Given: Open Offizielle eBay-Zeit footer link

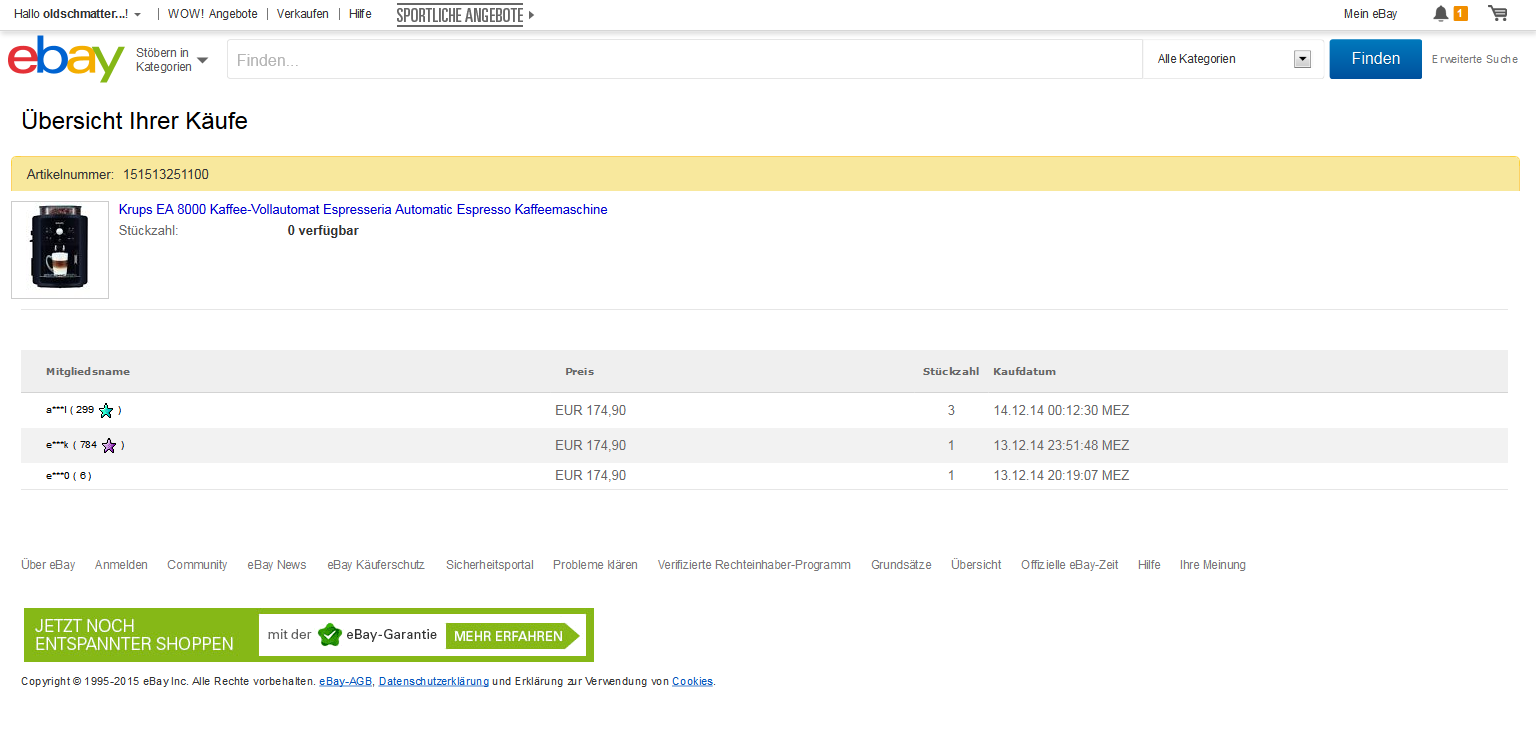Looking at the screenshot, I should [1070, 565].
